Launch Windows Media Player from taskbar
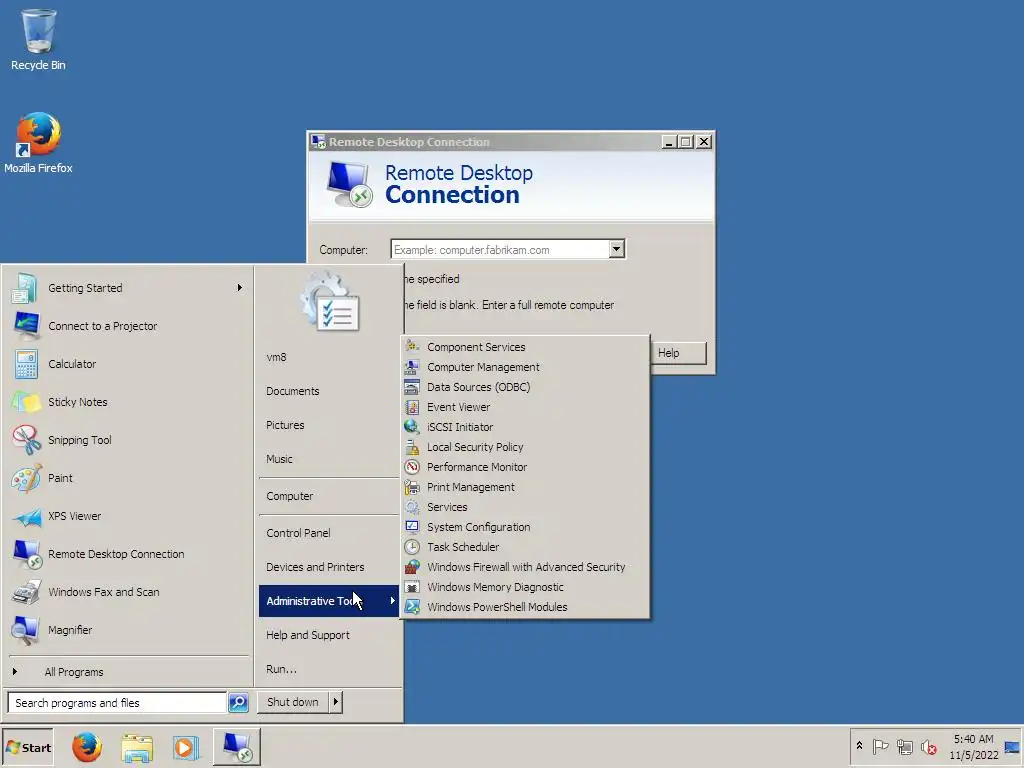Viewport: 1024px width, 768px height. [x=185, y=747]
